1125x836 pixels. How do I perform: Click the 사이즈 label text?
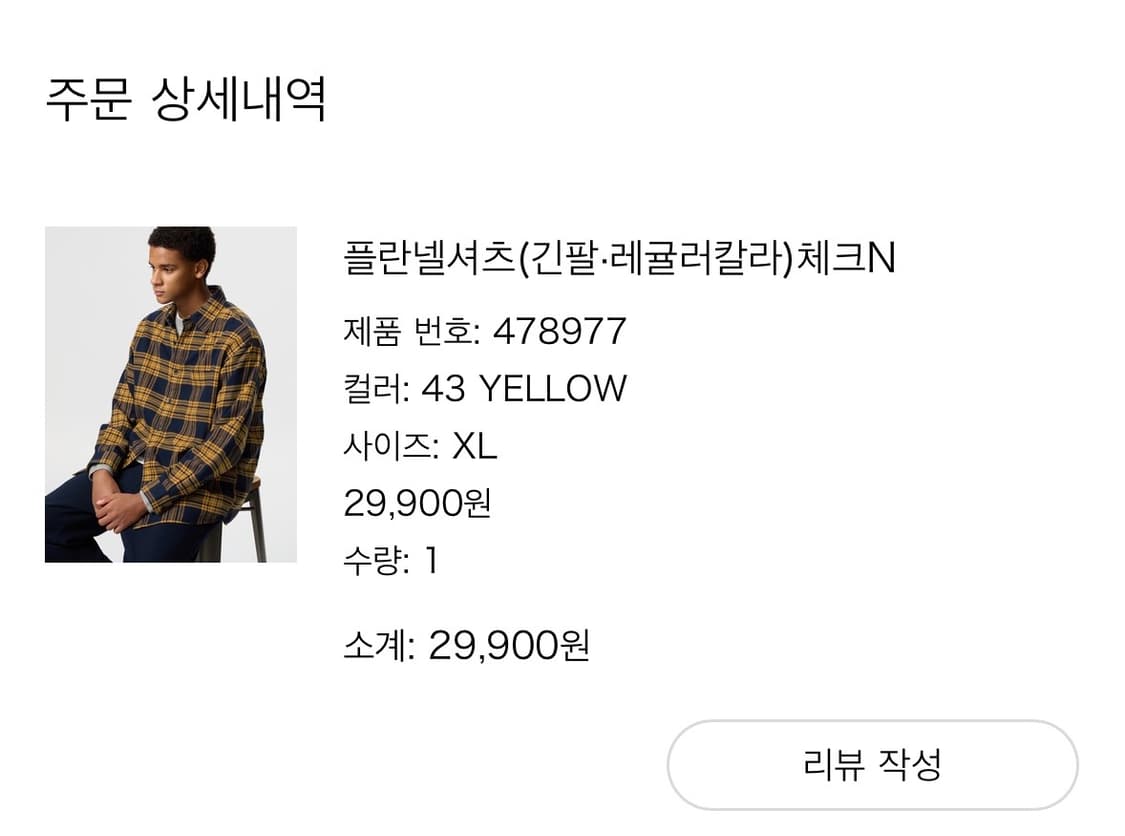coord(377,444)
